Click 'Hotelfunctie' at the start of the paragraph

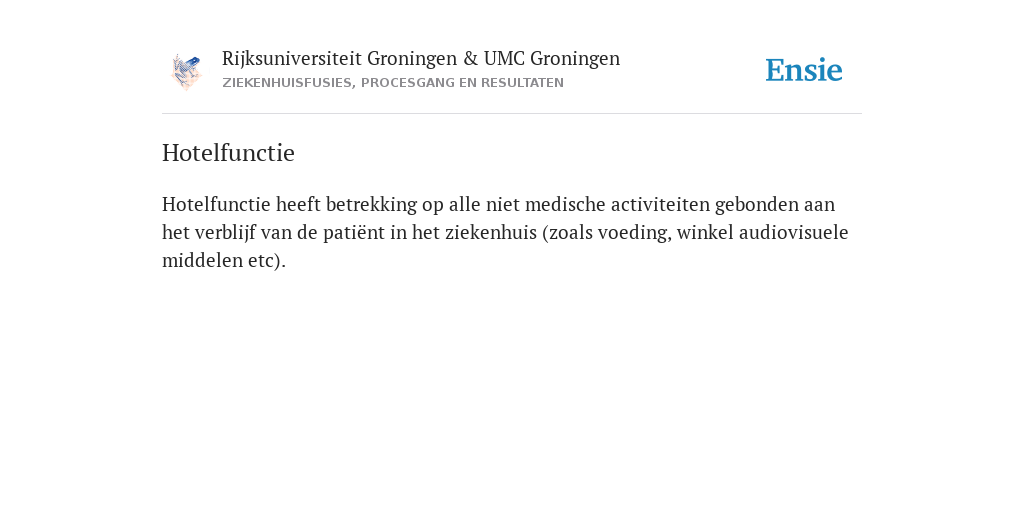pos(216,204)
